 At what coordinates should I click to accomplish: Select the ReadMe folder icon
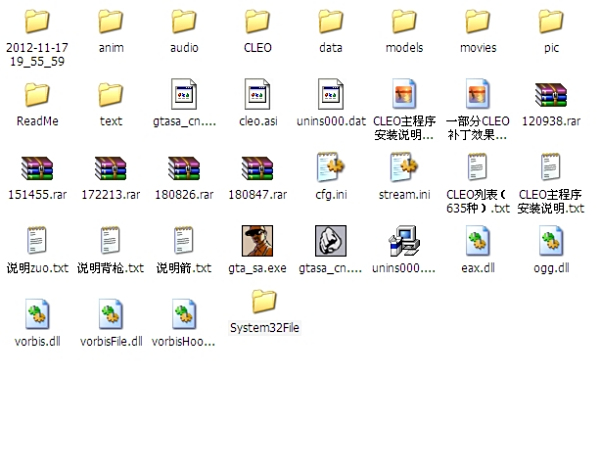coord(37,95)
